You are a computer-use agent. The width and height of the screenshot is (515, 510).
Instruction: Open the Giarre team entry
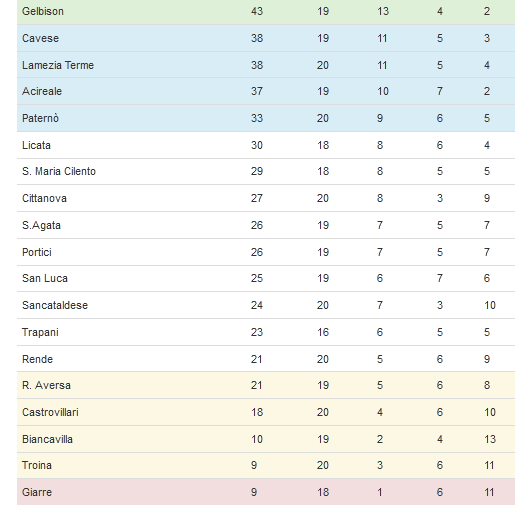click(37, 492)
